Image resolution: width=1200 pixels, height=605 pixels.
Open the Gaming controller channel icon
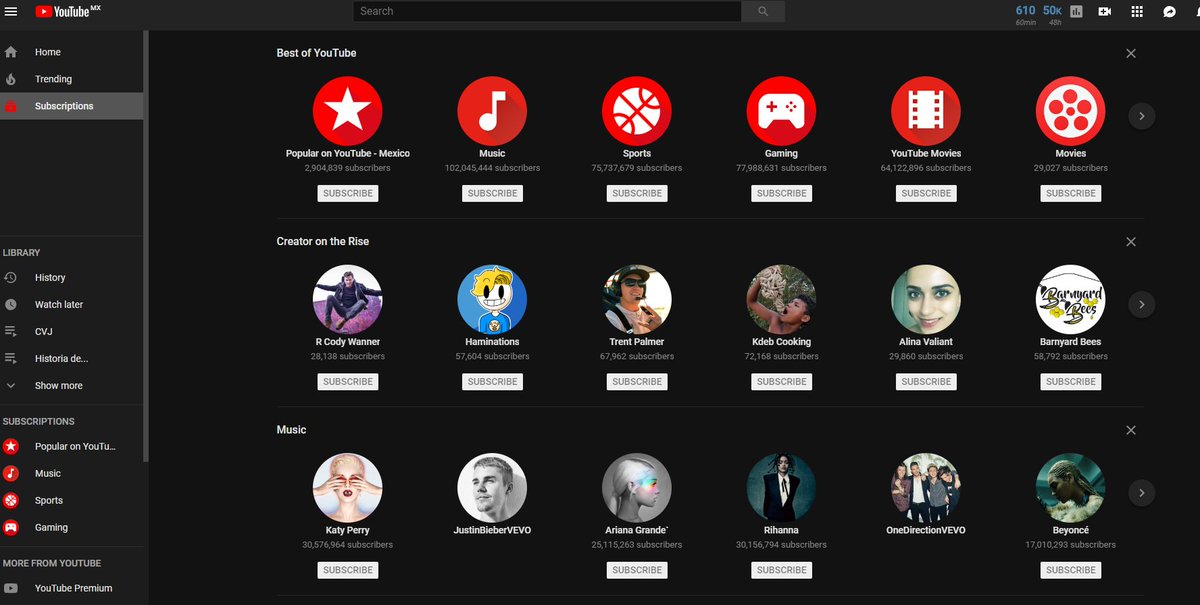pos(781,110)
